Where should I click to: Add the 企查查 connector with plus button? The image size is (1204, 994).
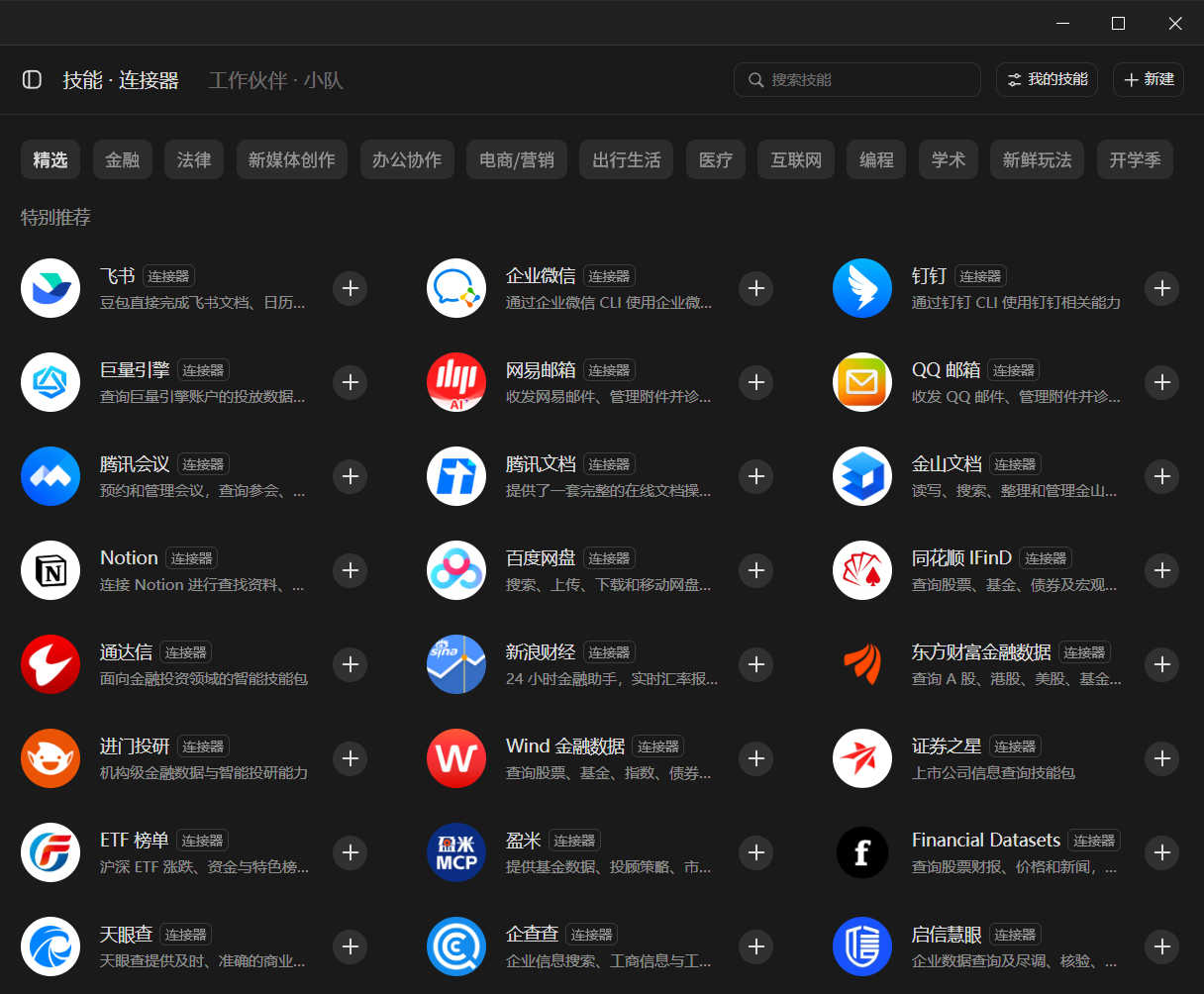coord(756,946)
